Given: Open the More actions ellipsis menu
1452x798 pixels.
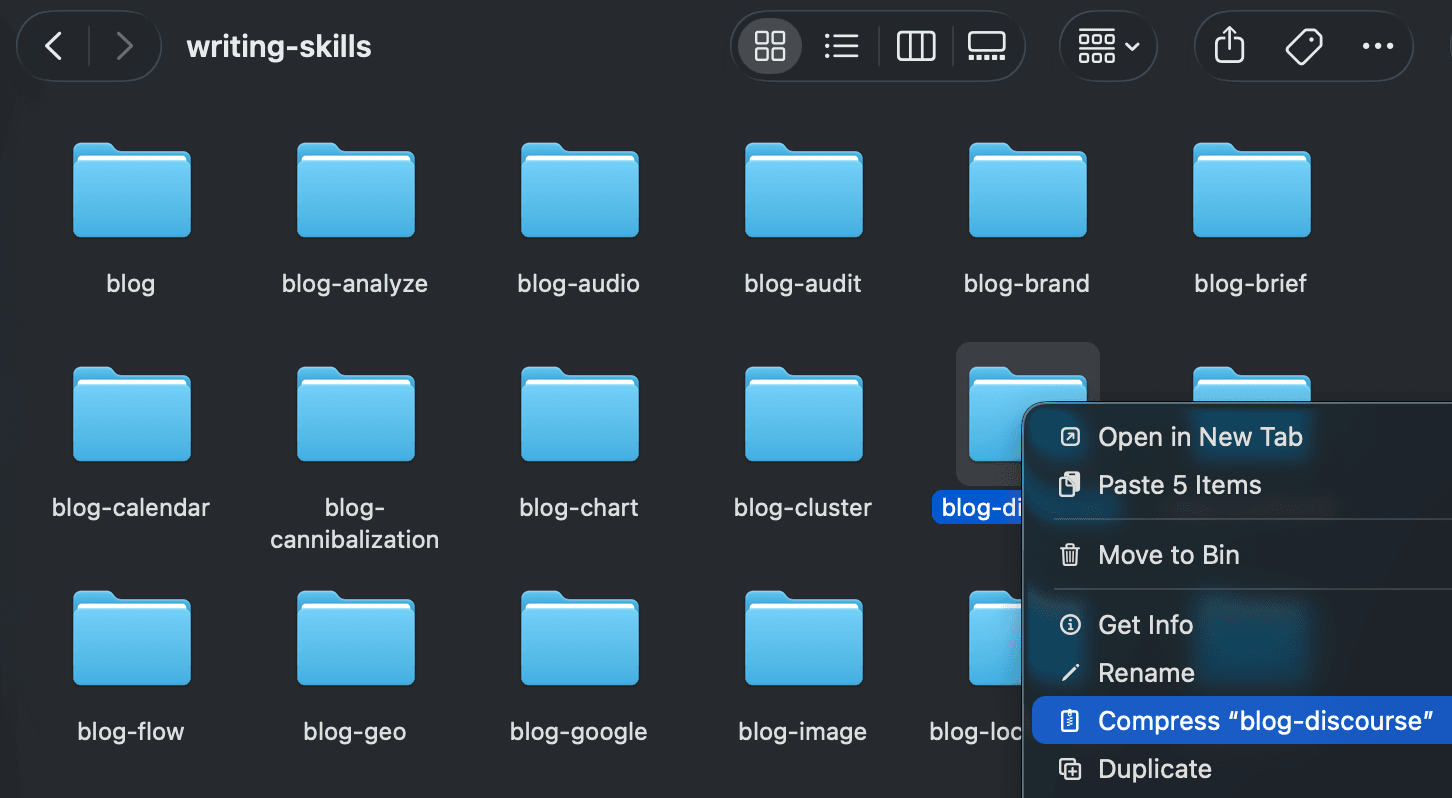Looking at the screenshot, I should click(1378, 46).
